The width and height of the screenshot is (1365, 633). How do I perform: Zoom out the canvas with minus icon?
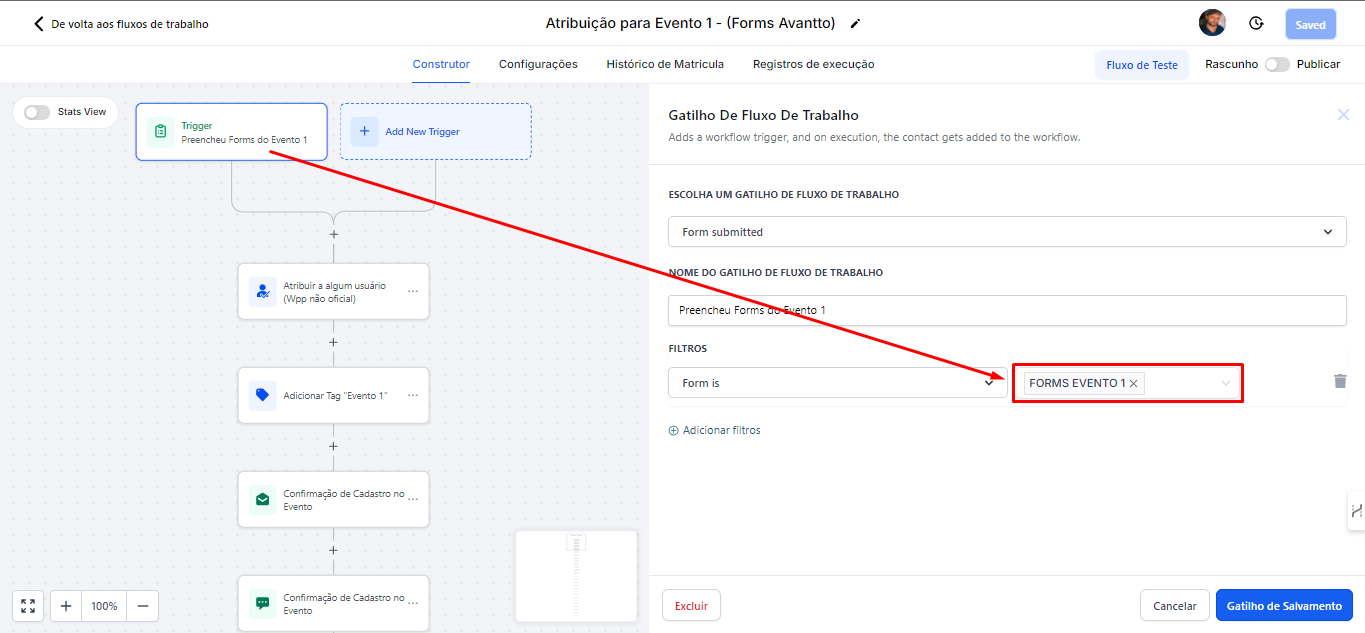point(143,606)
